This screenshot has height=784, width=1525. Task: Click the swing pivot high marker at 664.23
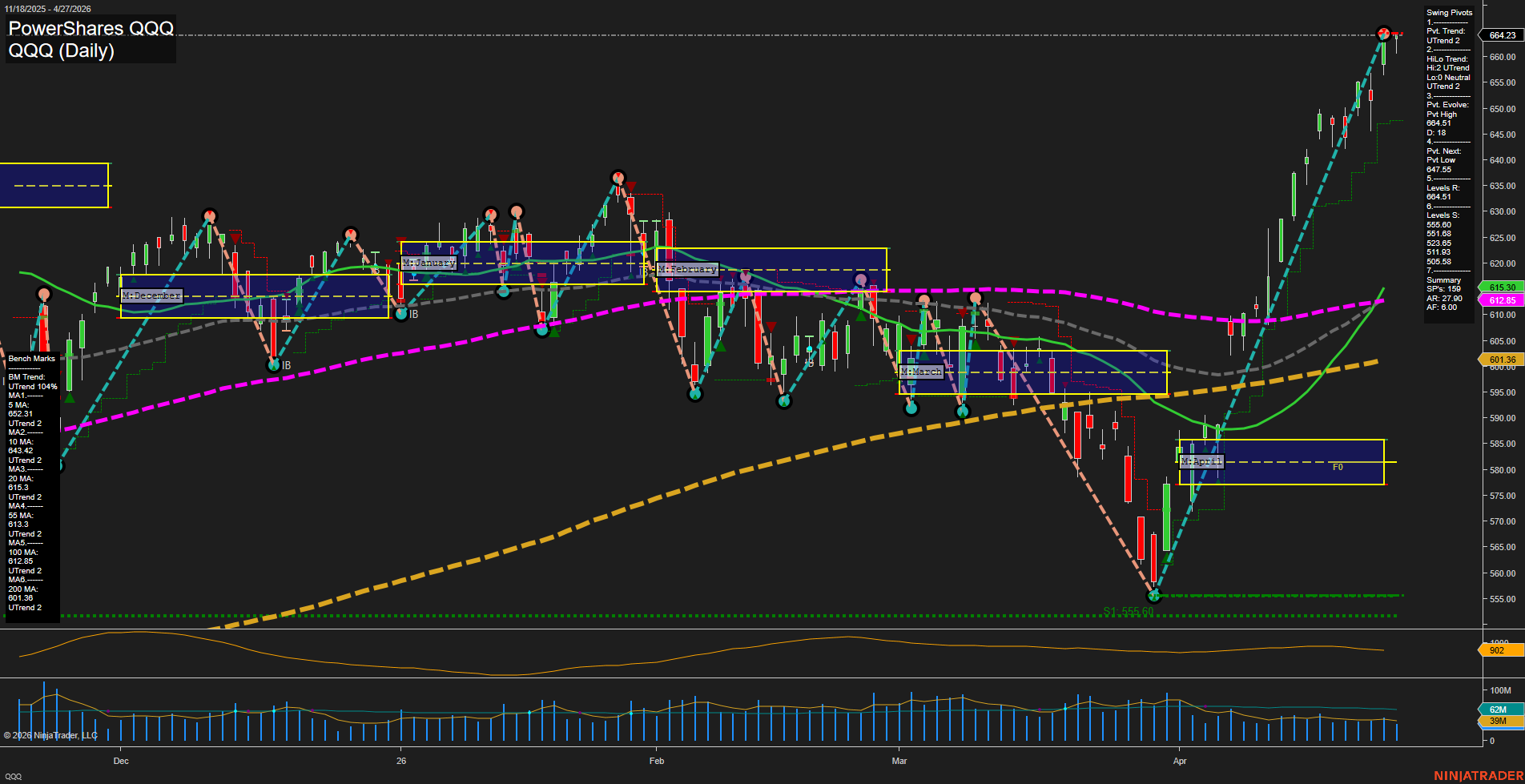click(x=1383, y=34)
